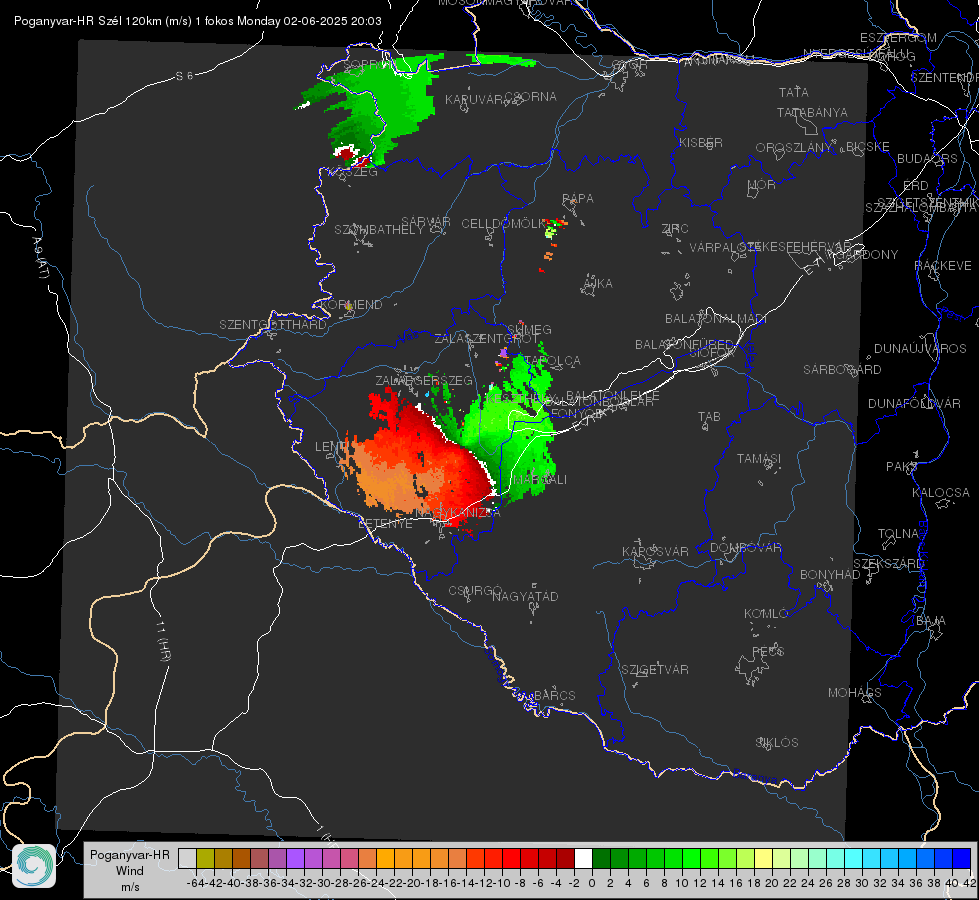Select the SARBOGARD label
The image size is (979, 900).
pyautogui.click(x=842, y=370)
